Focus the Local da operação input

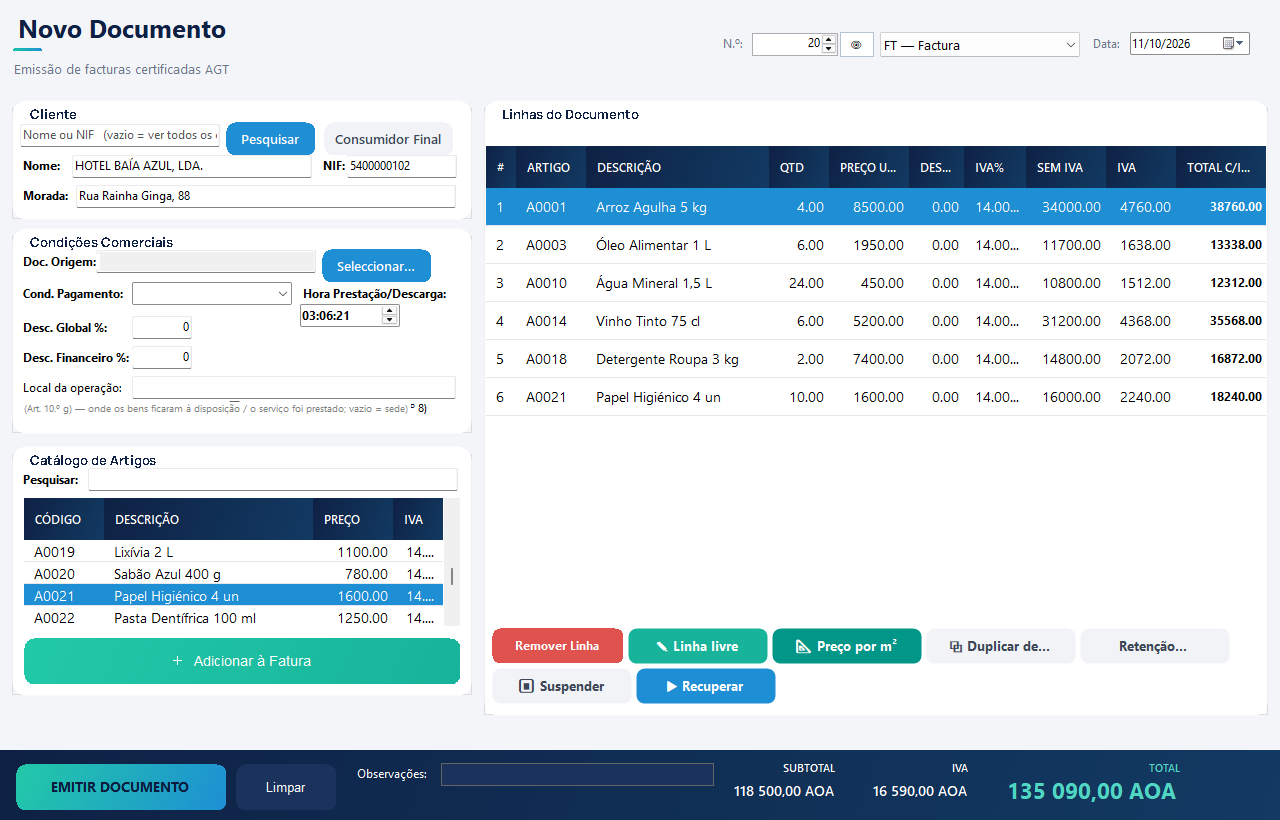point(294,388)
